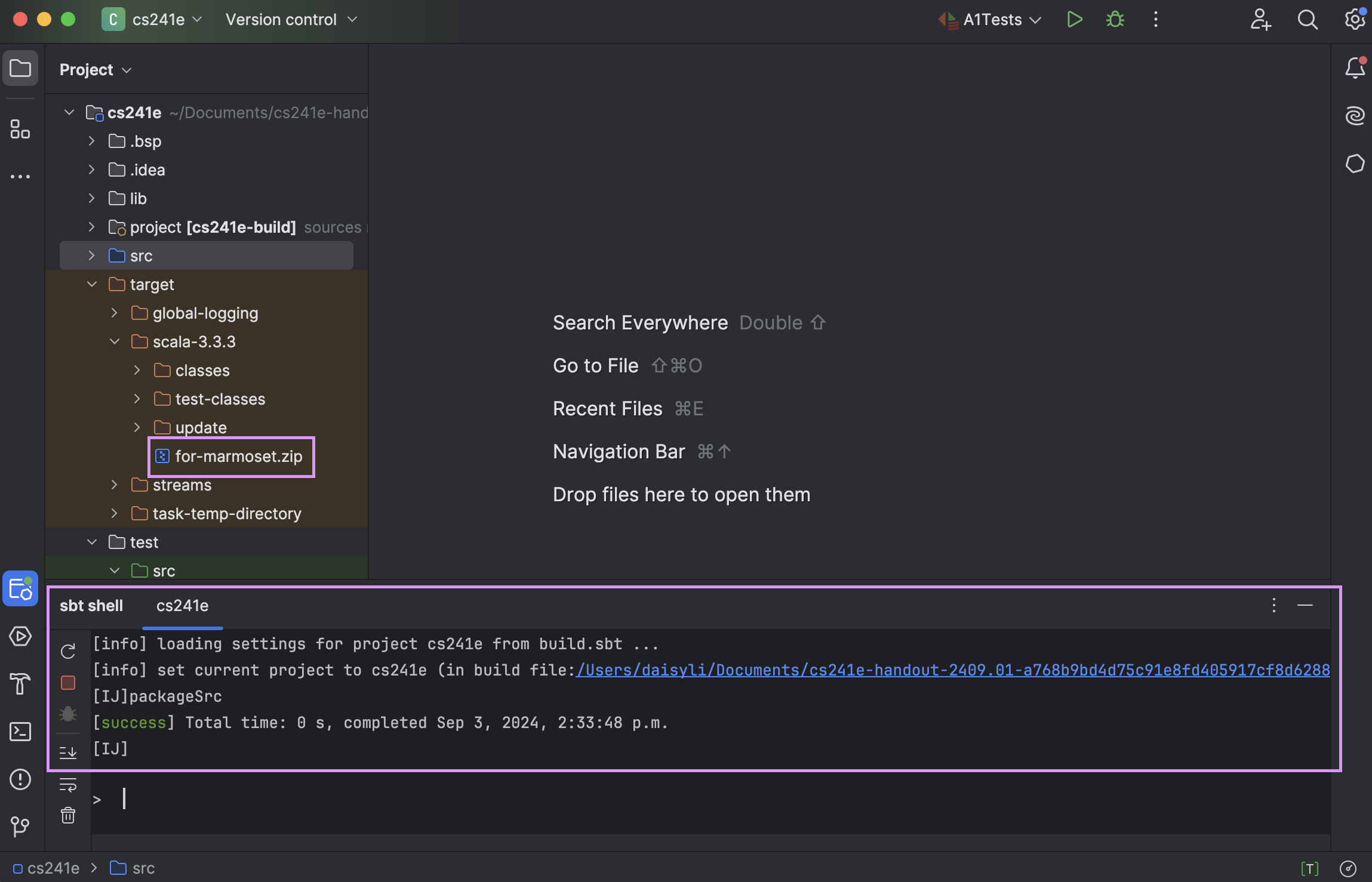The width and height of the screenshot is (1372, 882).
Task: Click the green Run button
Action: (1074, 20)
